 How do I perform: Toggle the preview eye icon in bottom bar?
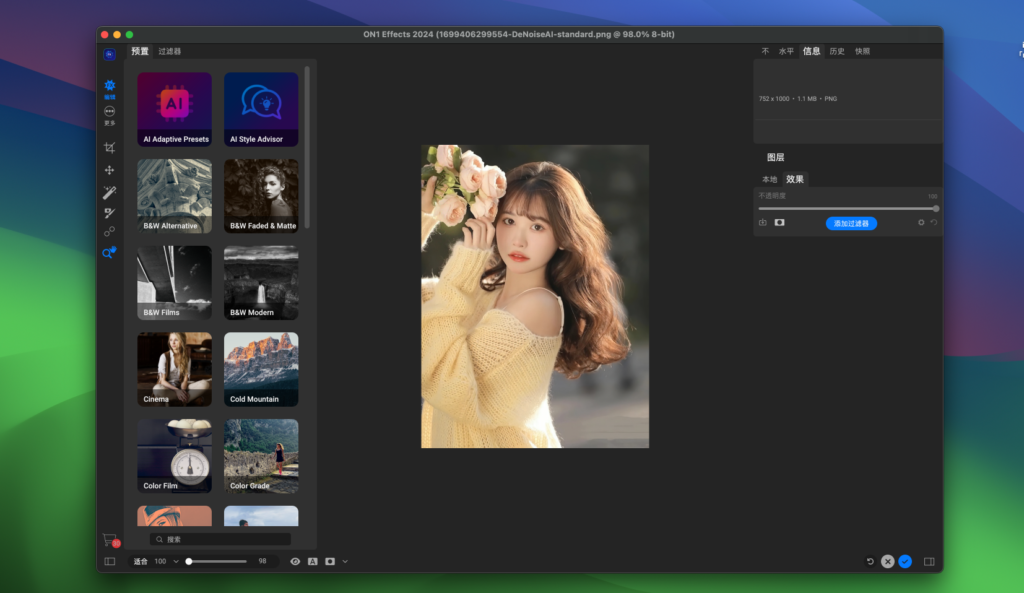click(x=295, y=561)
